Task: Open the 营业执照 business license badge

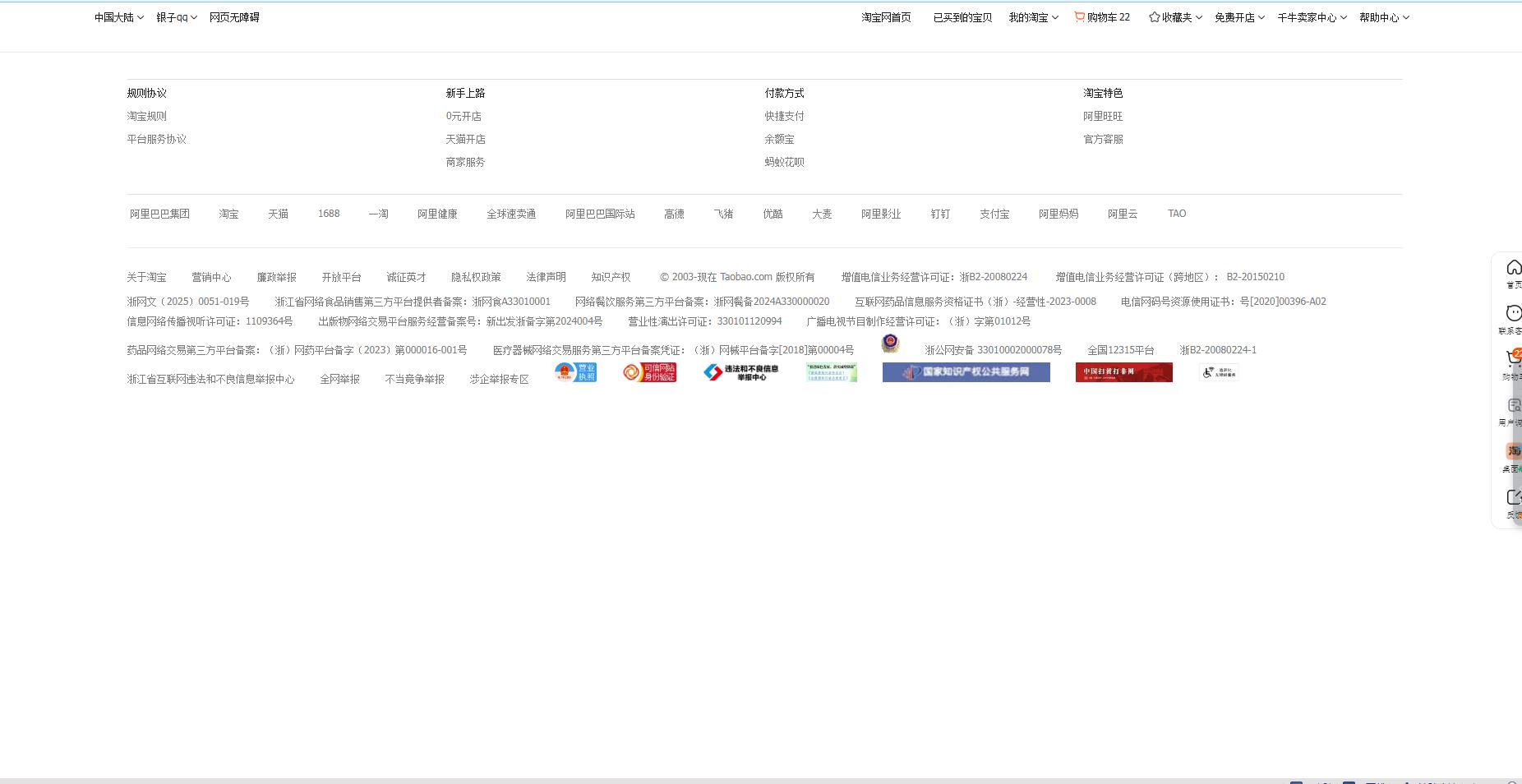Action: 575,372
